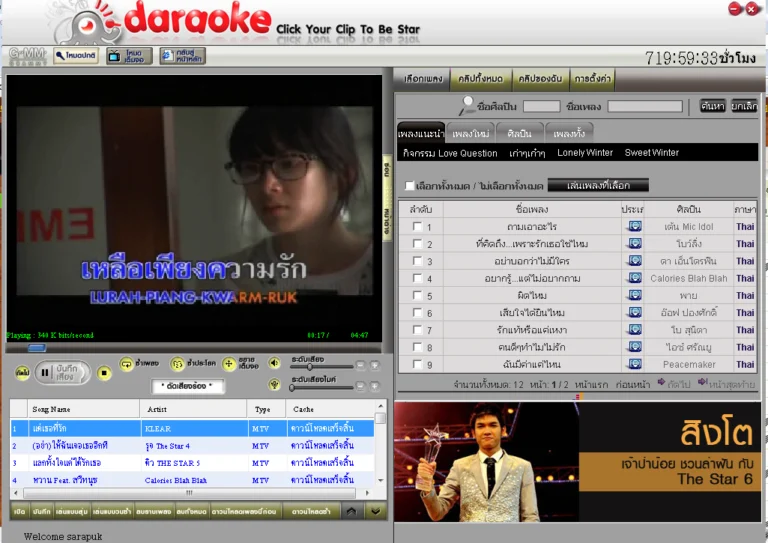Open the คลิปทั้งหมด tab

480,79
